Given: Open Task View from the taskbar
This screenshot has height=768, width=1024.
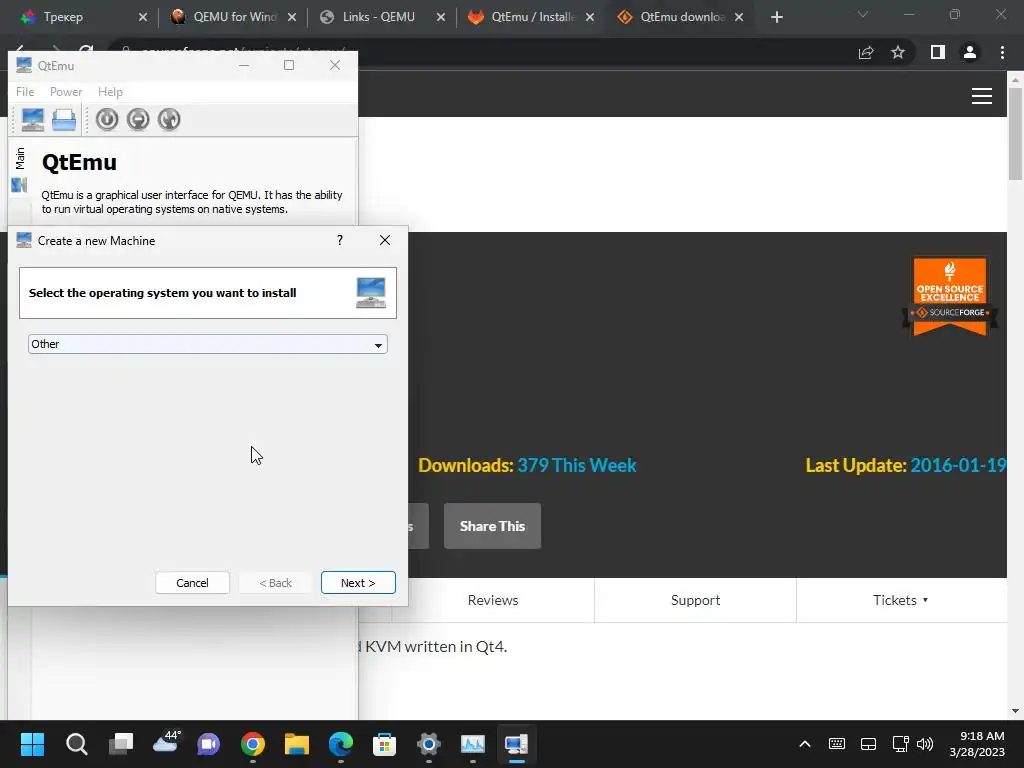Looking at the screenshot, I should click(x=121, y=744).
